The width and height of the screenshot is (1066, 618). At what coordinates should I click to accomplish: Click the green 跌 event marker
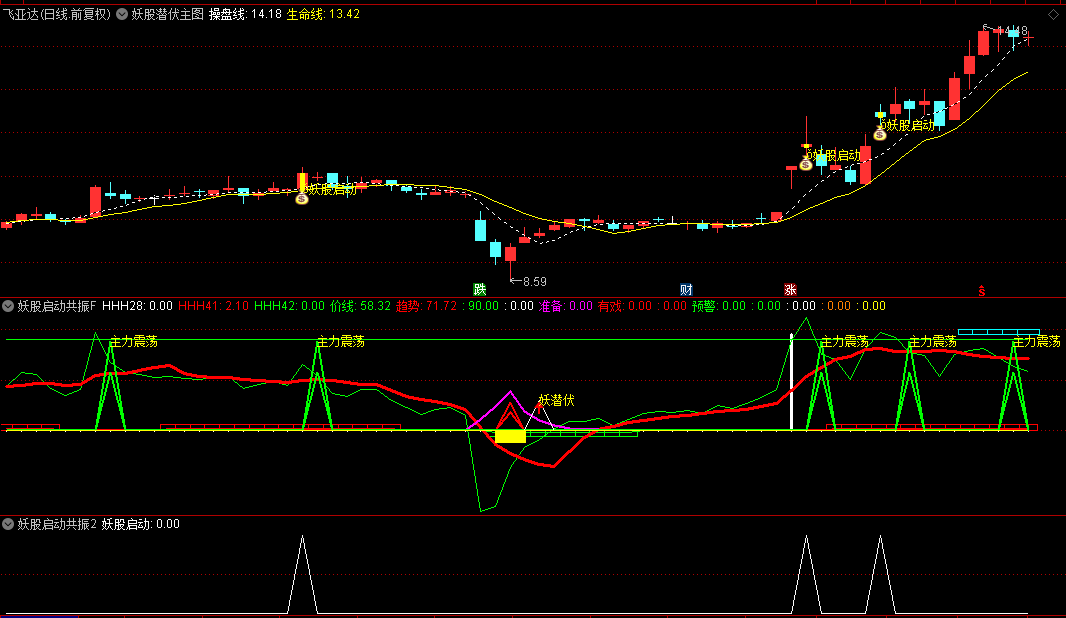pyautogui.click(x=479, y=290)
